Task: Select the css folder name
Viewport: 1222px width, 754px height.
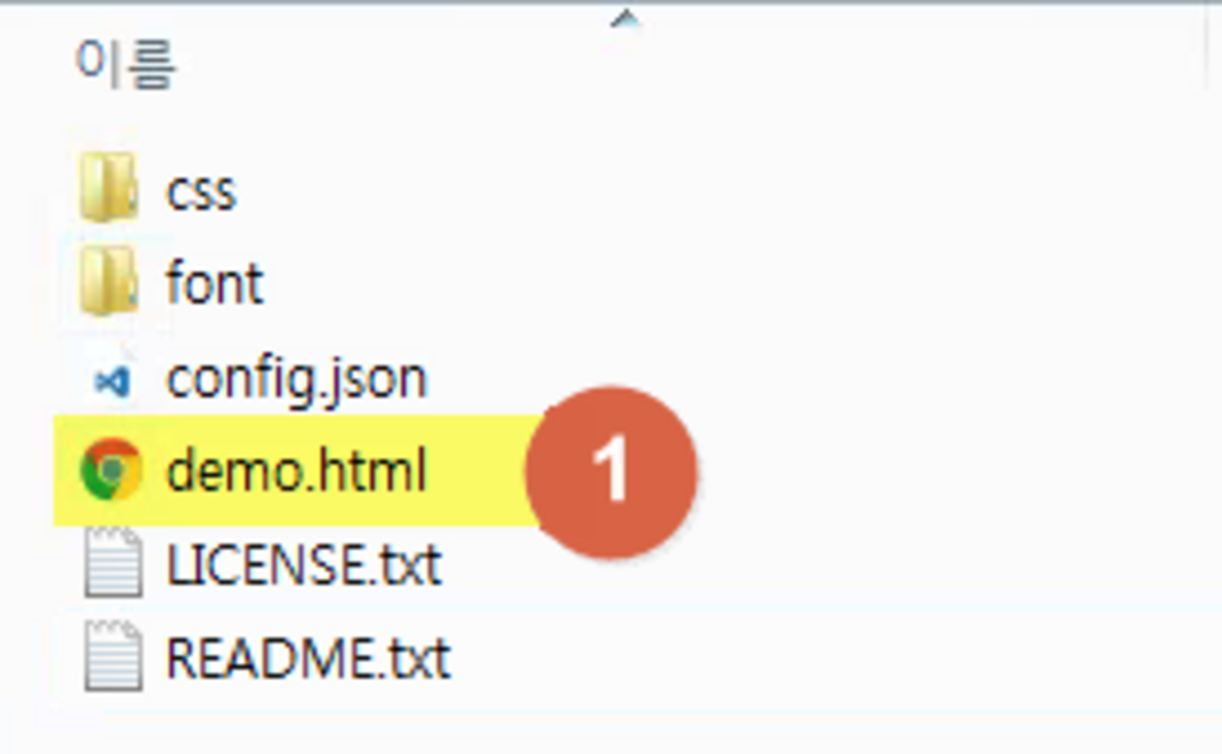Action: coord(201,190)
